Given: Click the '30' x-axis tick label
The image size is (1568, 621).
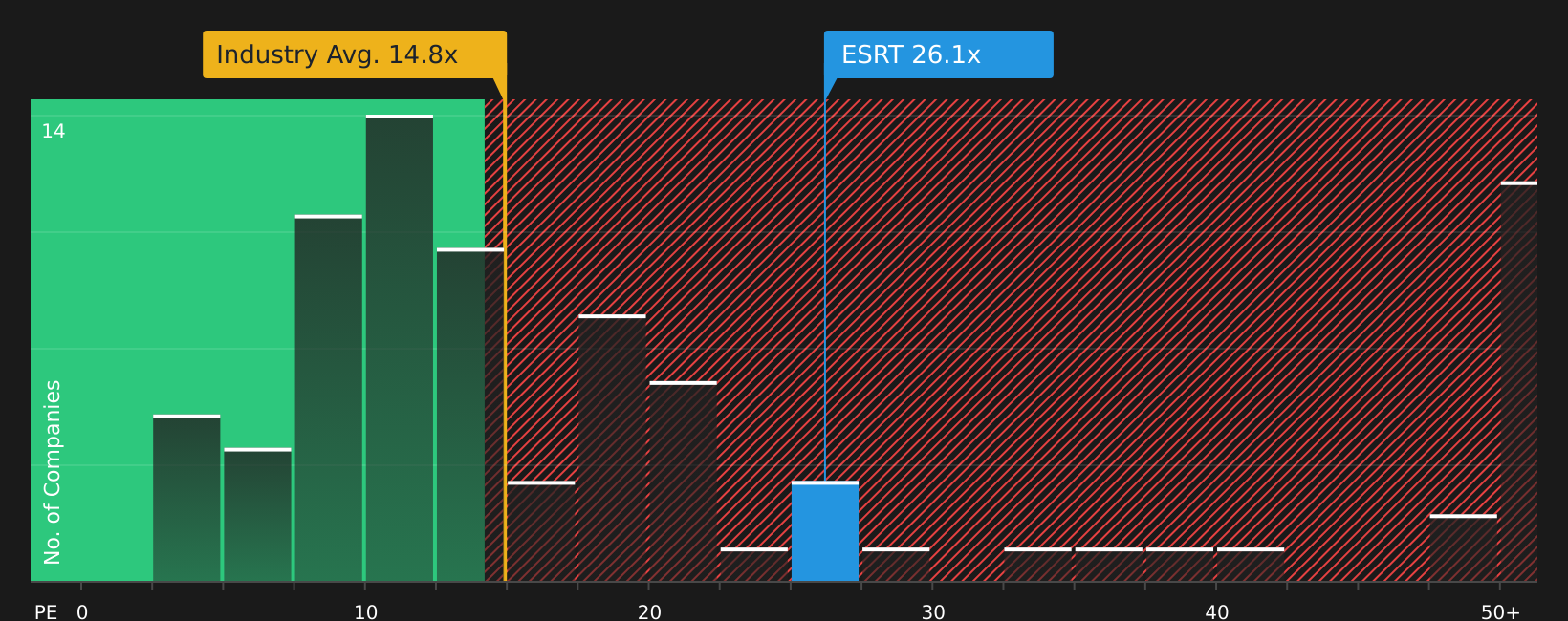Looking at the screenshot, I should [x=933, y=612].
